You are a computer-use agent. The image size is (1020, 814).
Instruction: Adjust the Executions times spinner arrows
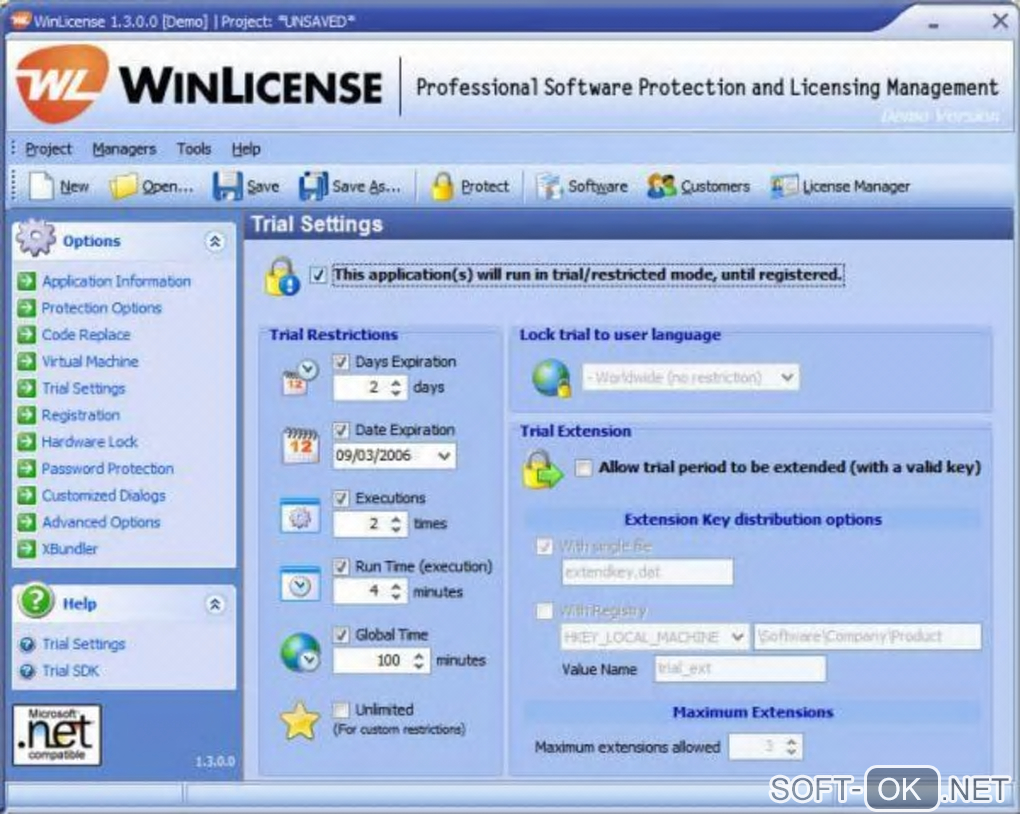(x=396, y=524)
